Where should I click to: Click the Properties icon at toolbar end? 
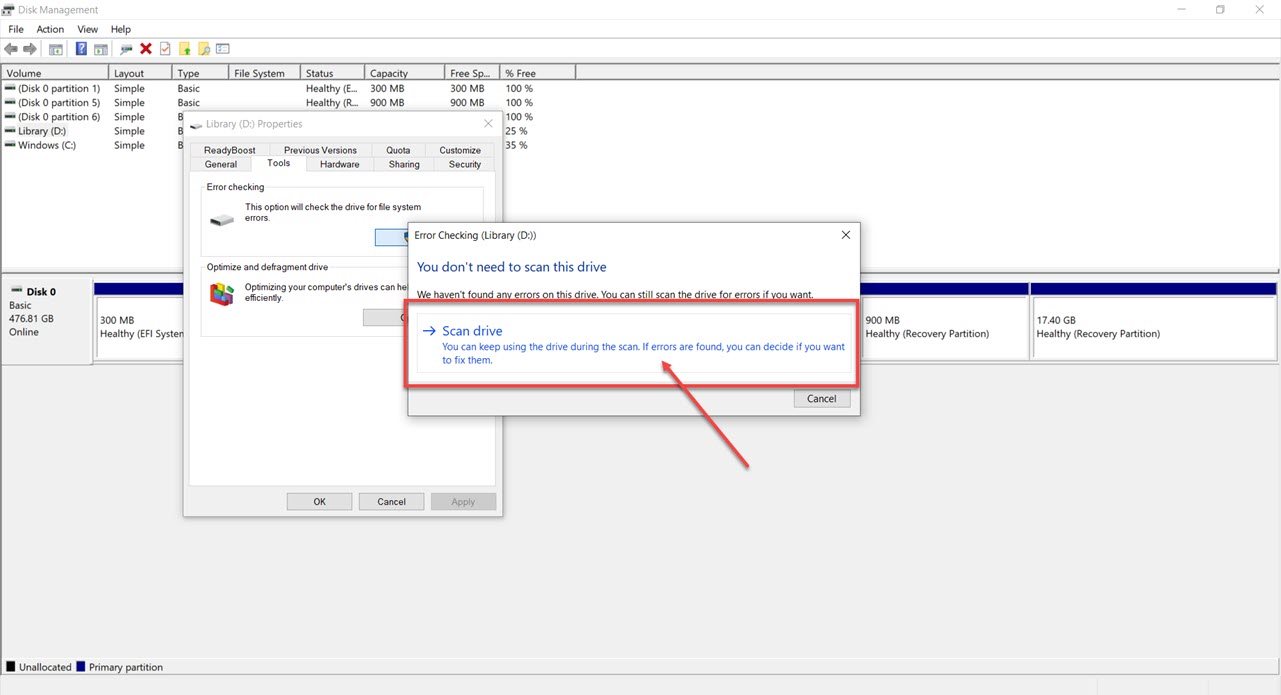pyautogui.click(x=222, y=48)
